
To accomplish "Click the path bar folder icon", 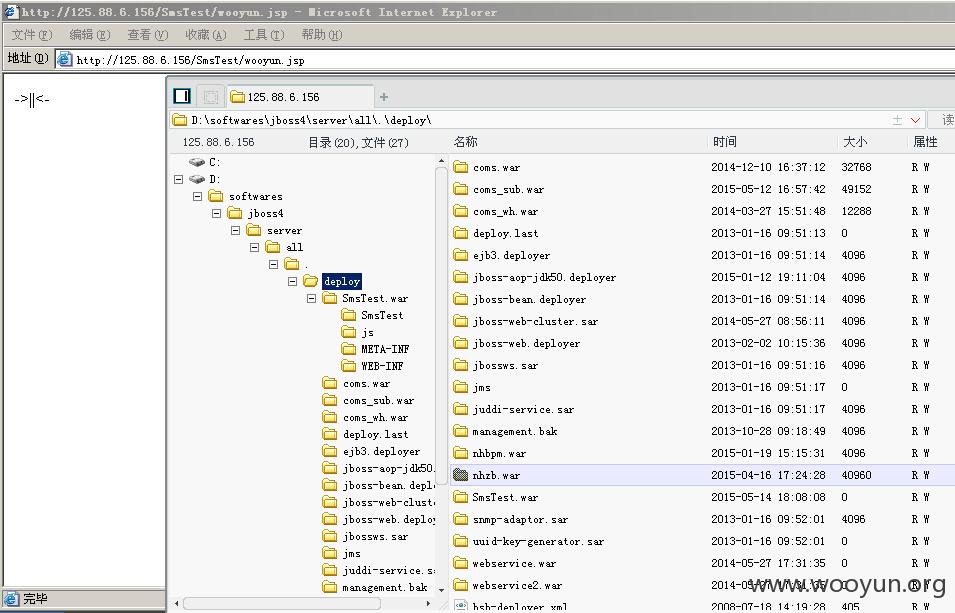I will [x=180, y=120].
